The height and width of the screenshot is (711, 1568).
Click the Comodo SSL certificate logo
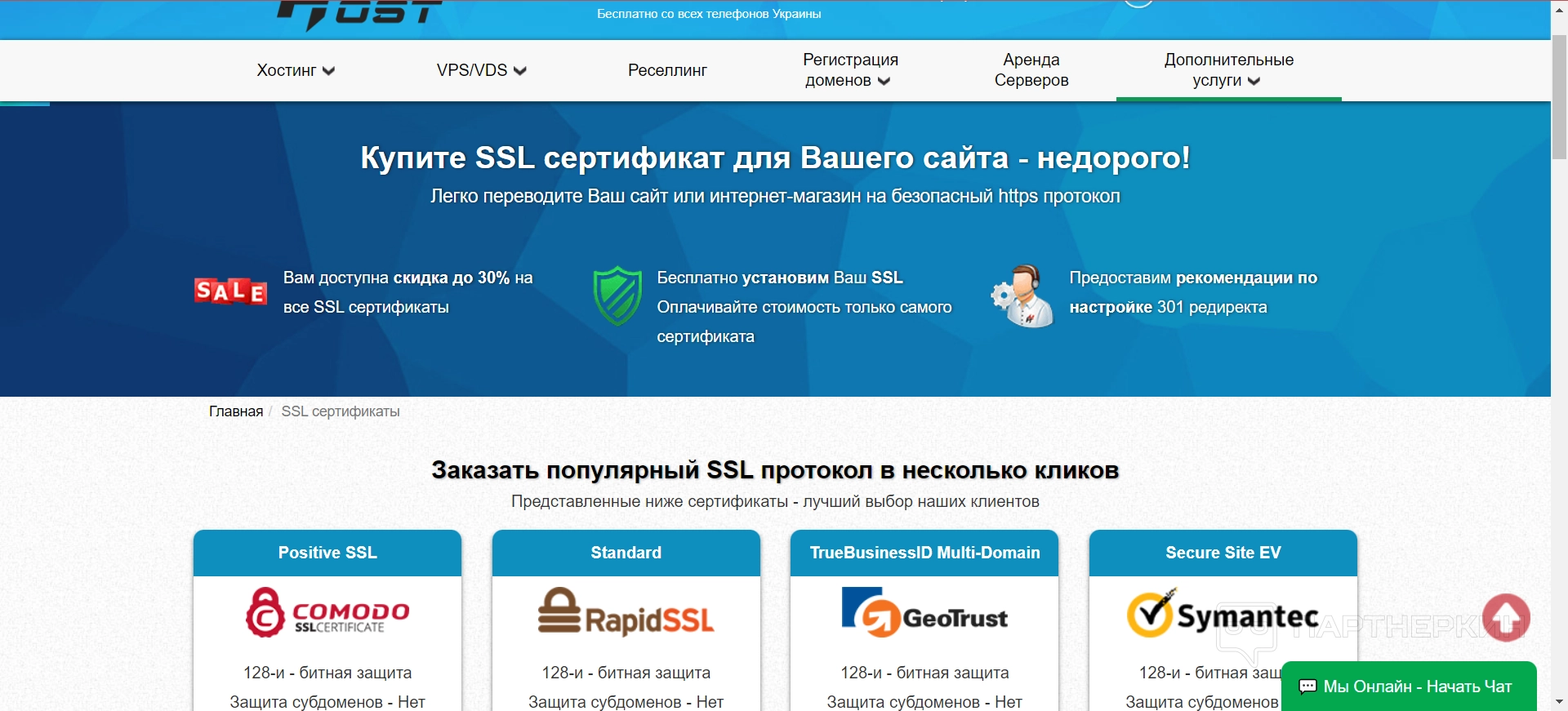click(x=327, y=612)
